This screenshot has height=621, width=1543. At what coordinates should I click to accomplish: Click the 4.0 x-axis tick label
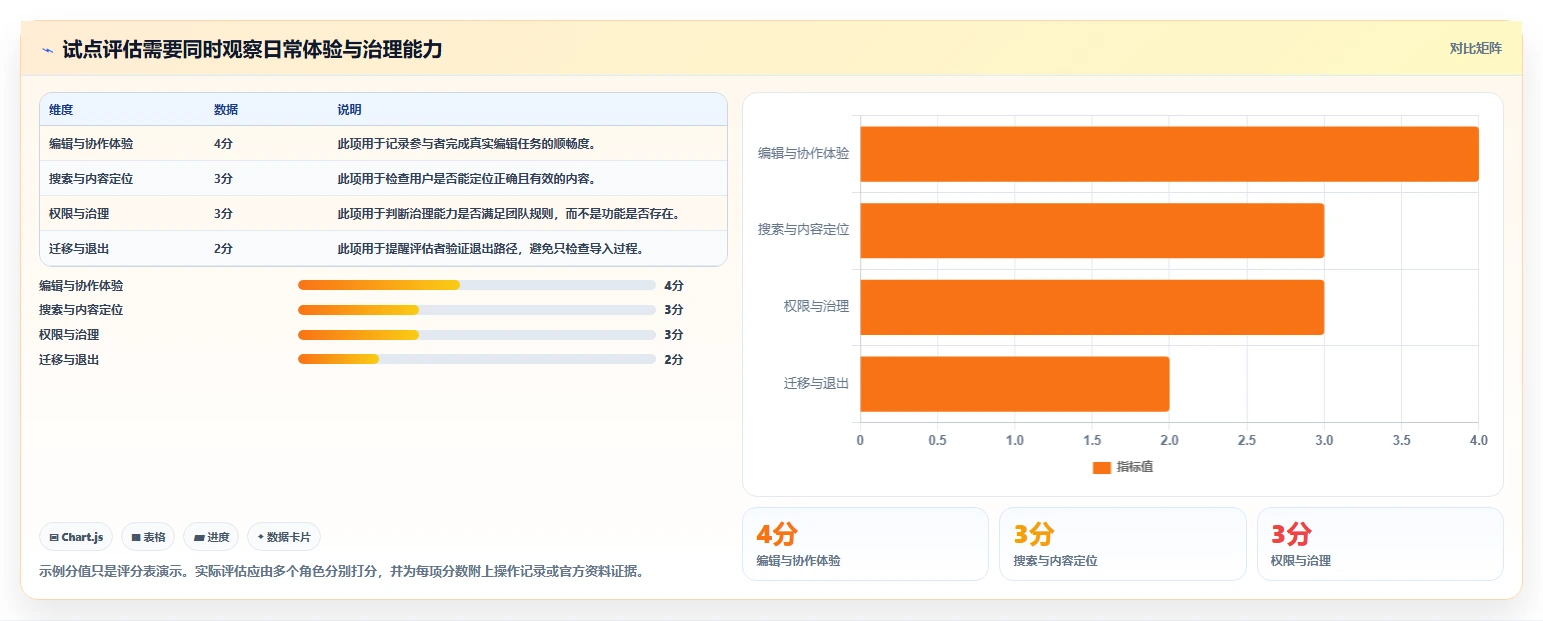click(1478, 440)
